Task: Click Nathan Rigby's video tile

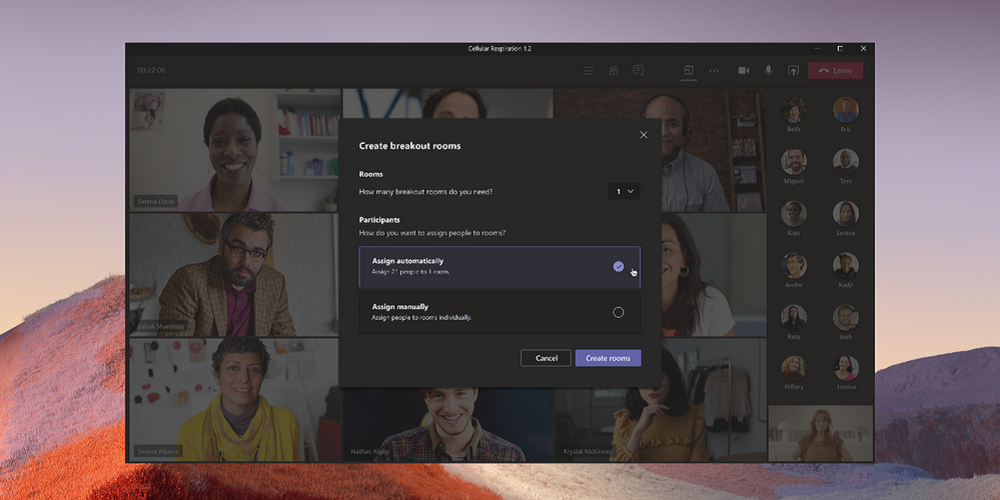Action: [x=448, y=425]
